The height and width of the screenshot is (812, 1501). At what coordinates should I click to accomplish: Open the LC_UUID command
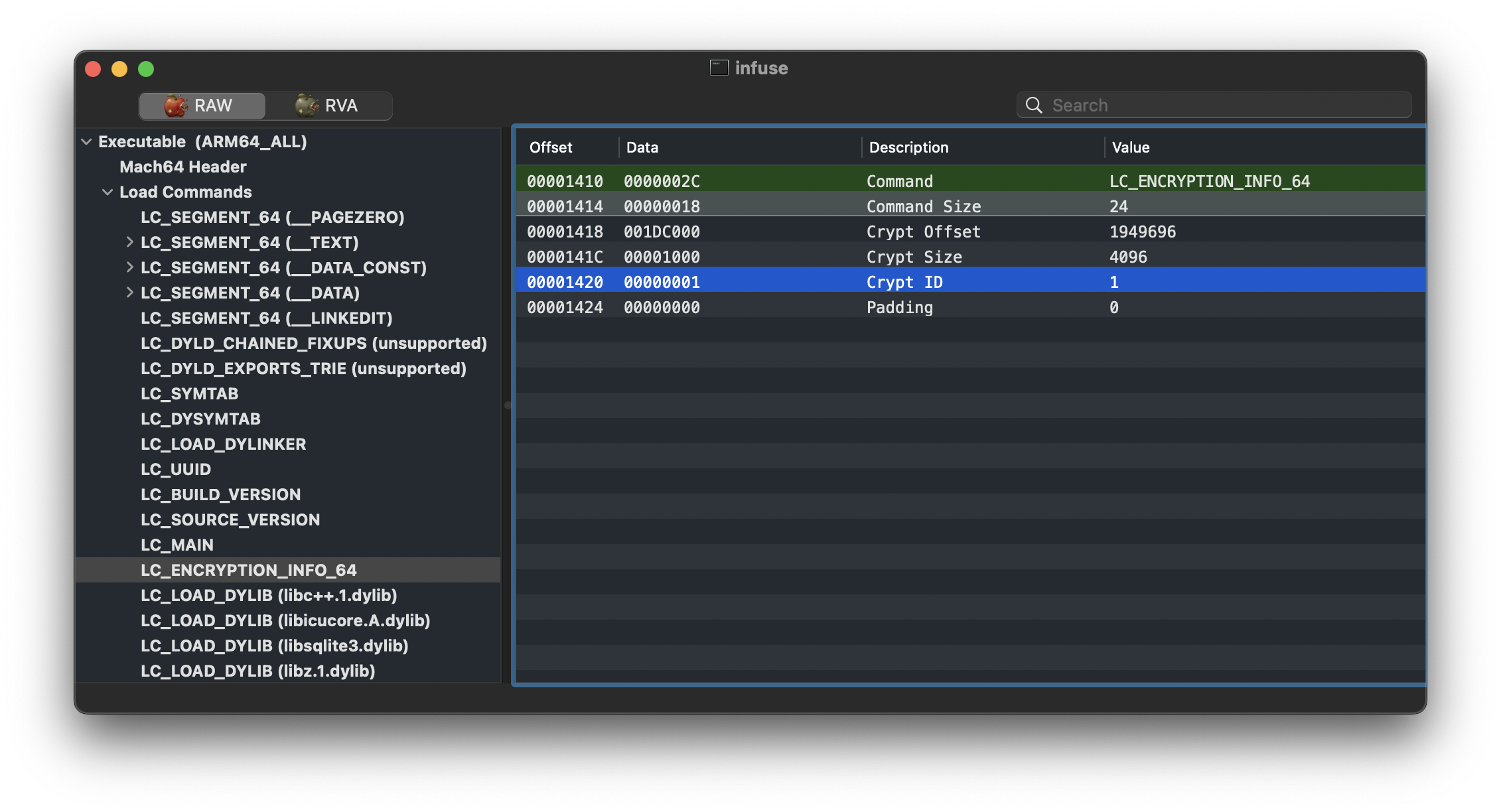175,469
